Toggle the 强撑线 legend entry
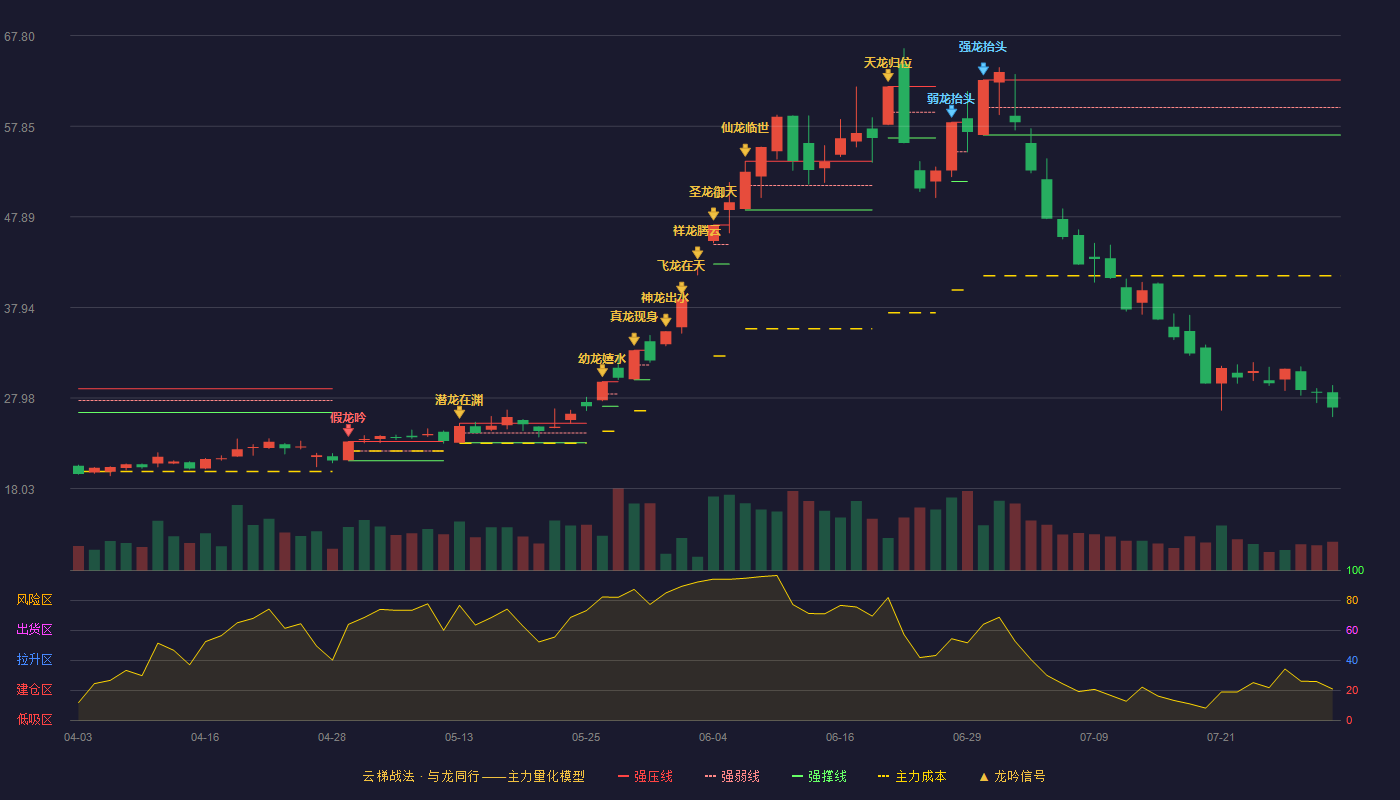The height and width of the screenshot is (800, 1400). [x=819, y=776]
